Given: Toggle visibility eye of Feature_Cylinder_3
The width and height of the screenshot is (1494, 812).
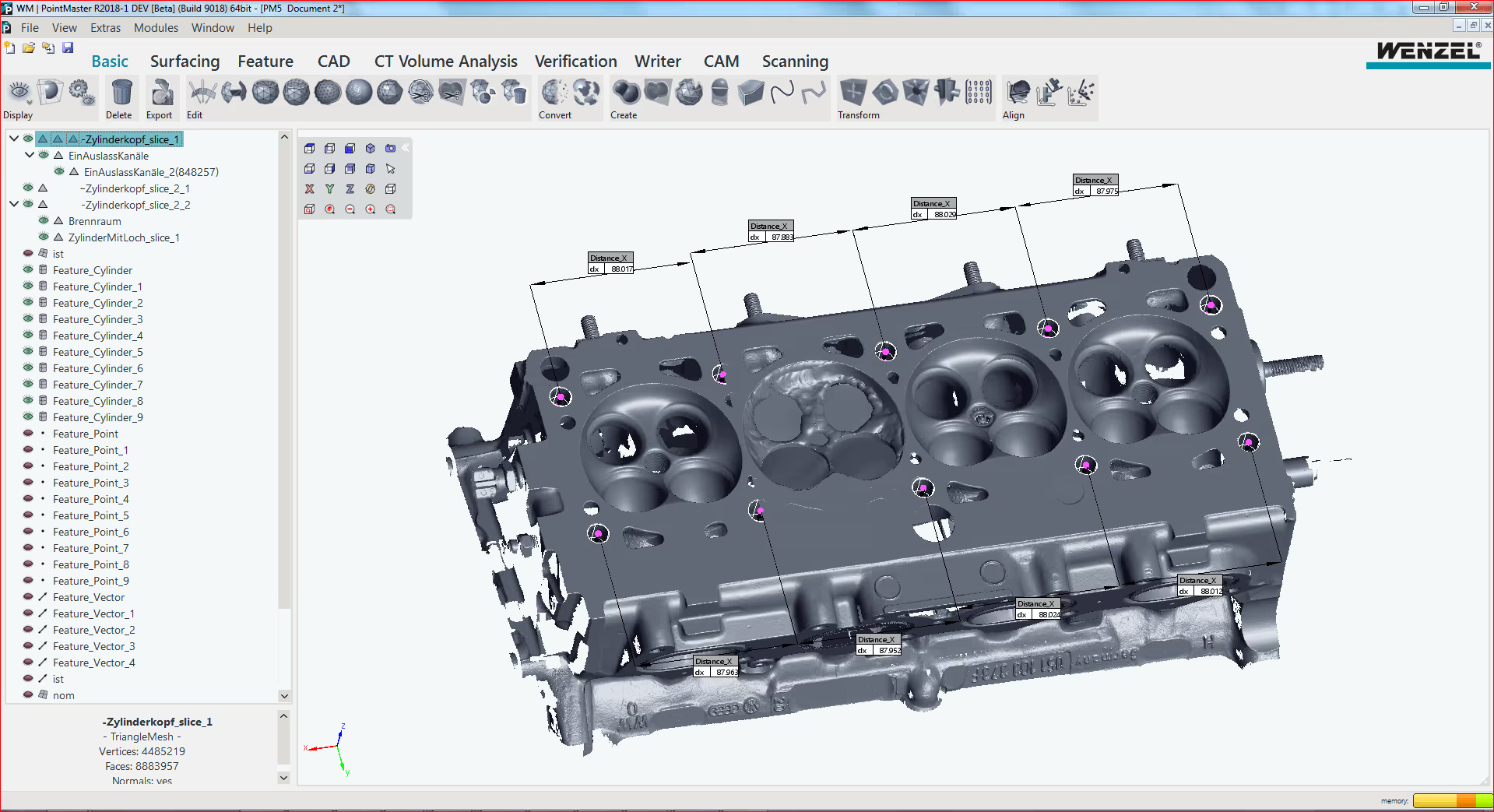Looking at the screenshot, I should coord(28,319).
